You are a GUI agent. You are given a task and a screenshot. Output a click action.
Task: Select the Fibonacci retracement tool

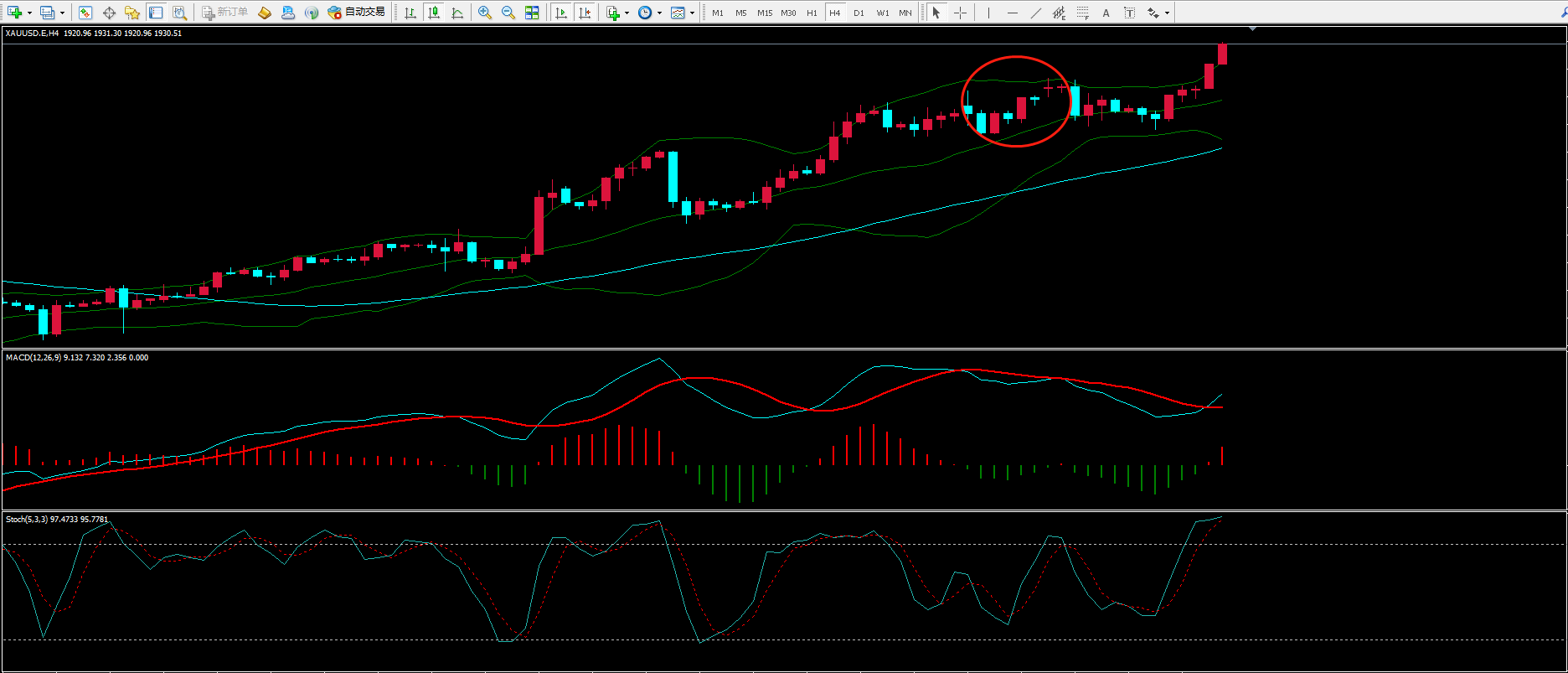point(1083,13)
